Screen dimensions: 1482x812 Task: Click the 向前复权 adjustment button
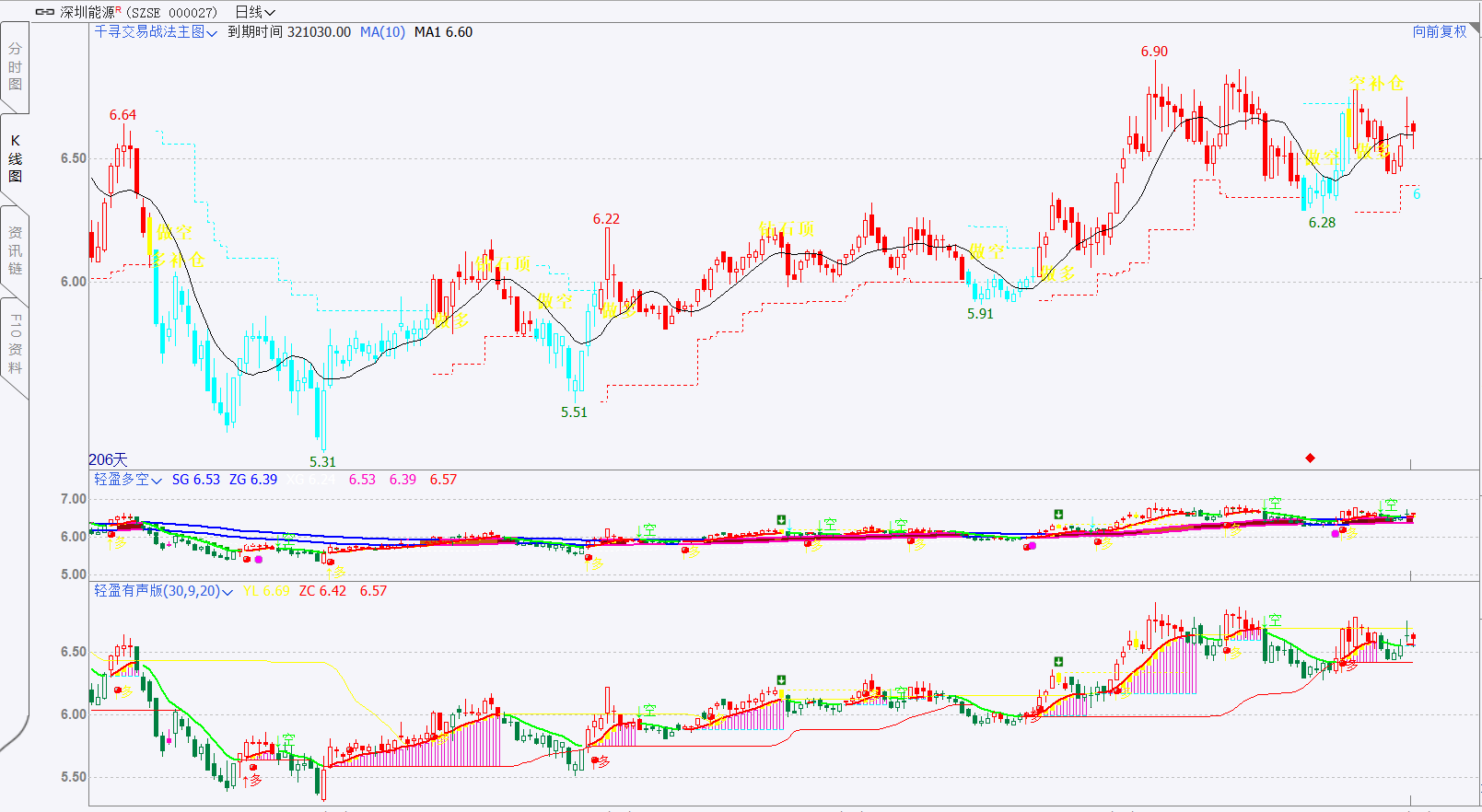[x=1440, y=31]
